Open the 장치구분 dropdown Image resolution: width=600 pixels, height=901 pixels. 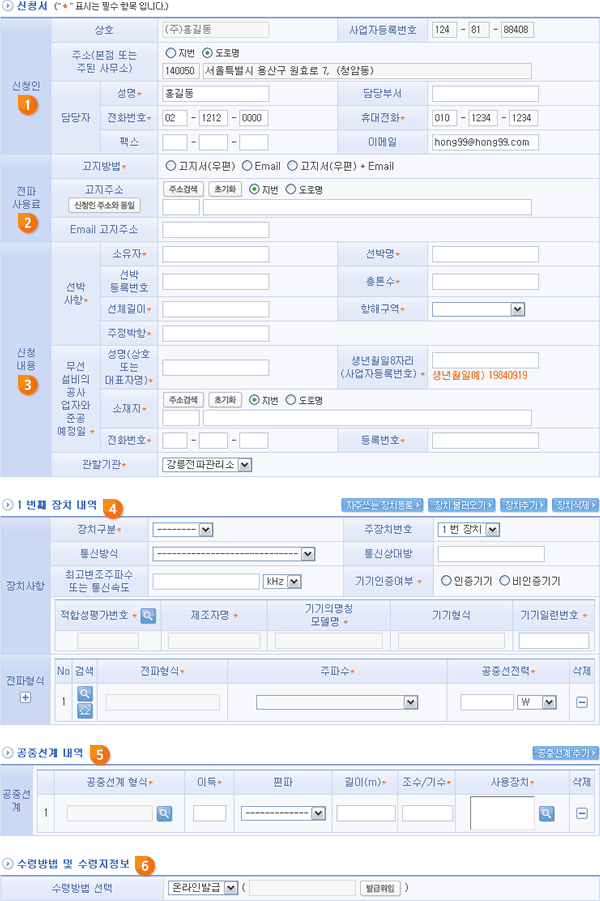coord(183,530)
